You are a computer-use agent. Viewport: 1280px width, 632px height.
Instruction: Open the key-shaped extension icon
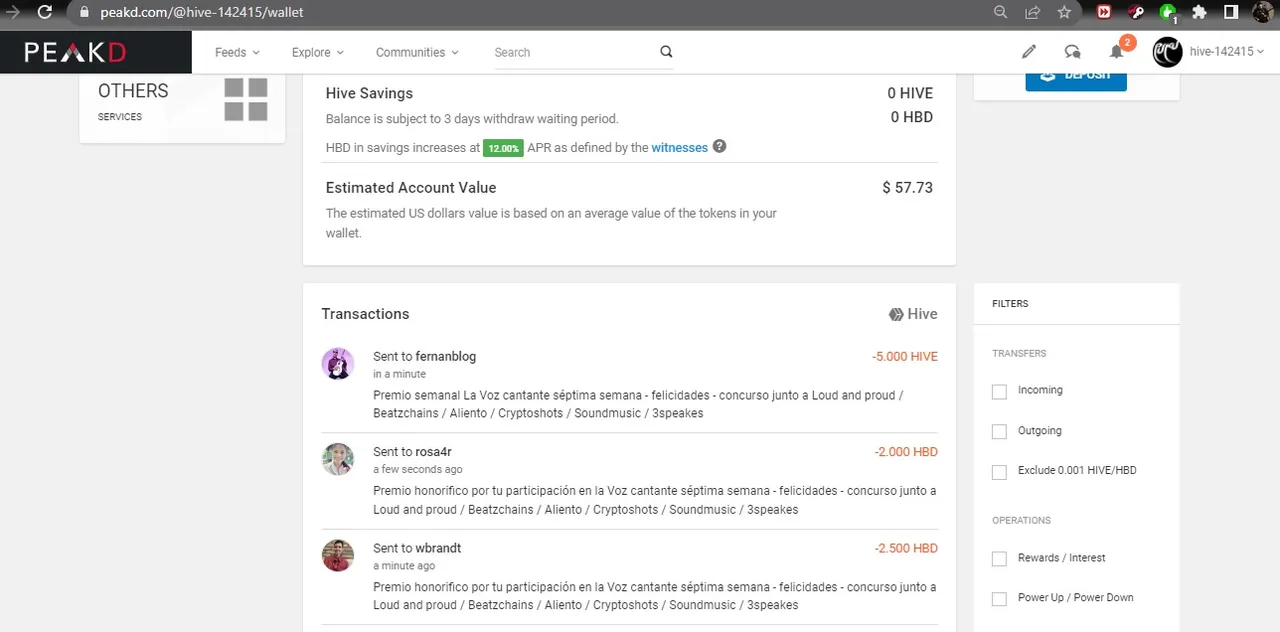click(1136, 12)
